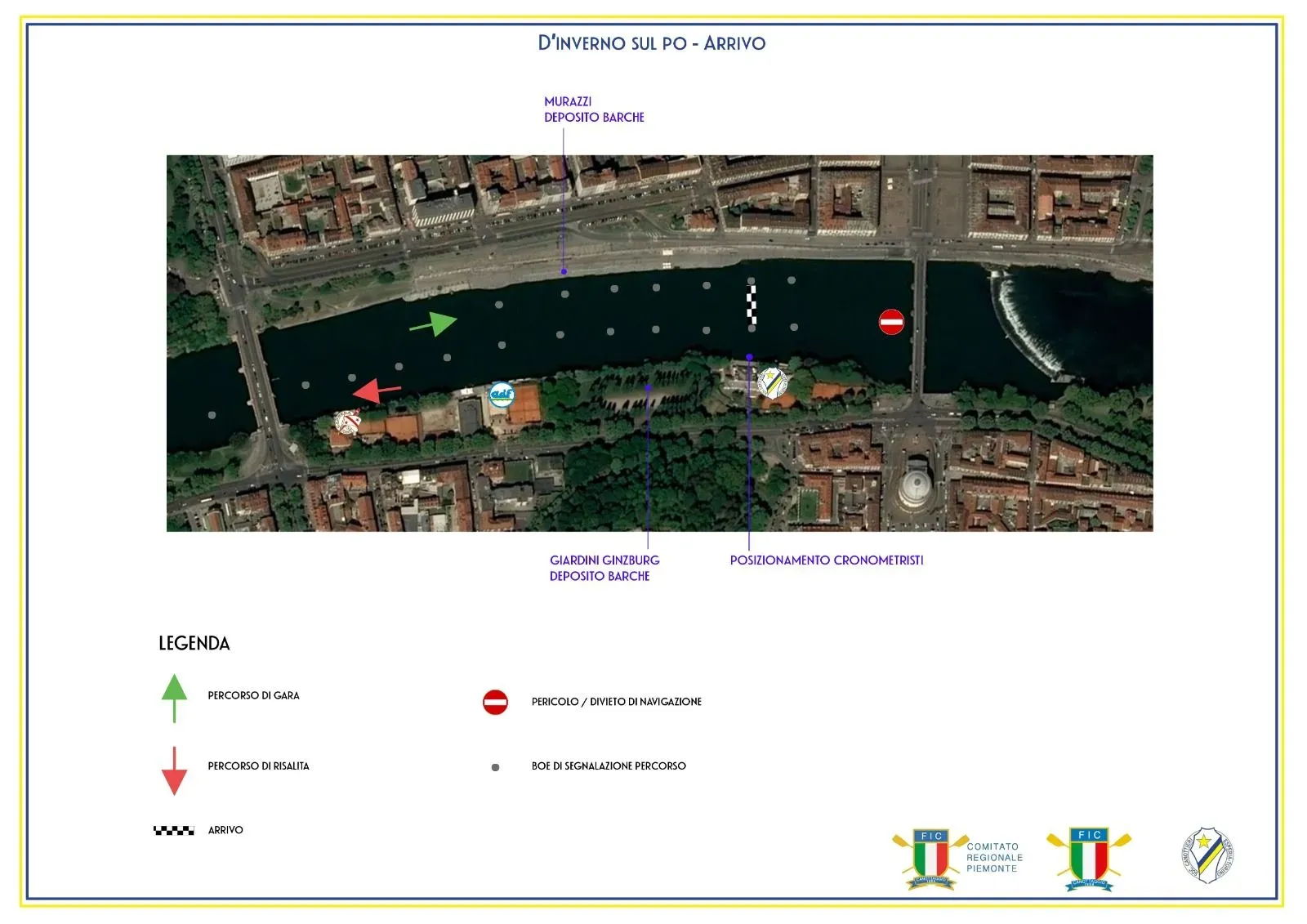This screenshot has width=1307, height=924.
Task: Click the legend green arrow for Percorso di Gara
Action: tap(174, 698)
